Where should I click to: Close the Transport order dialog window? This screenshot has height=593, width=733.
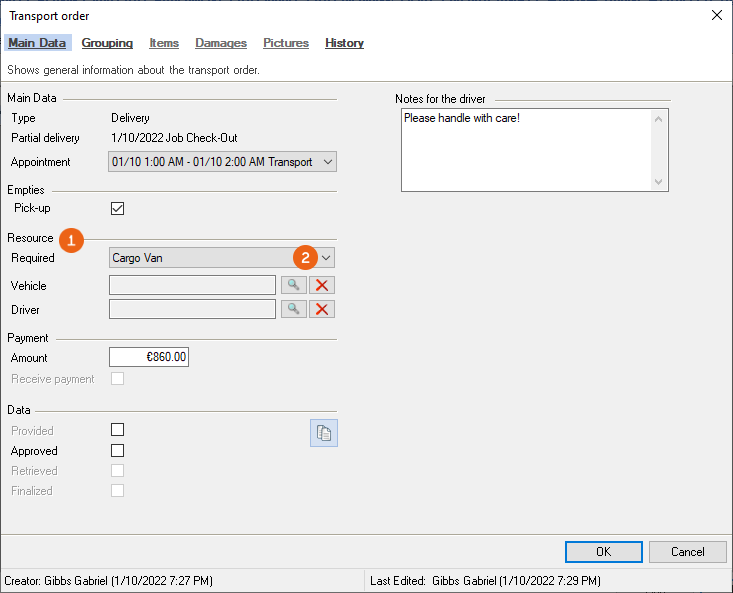[x=716, y=15]
